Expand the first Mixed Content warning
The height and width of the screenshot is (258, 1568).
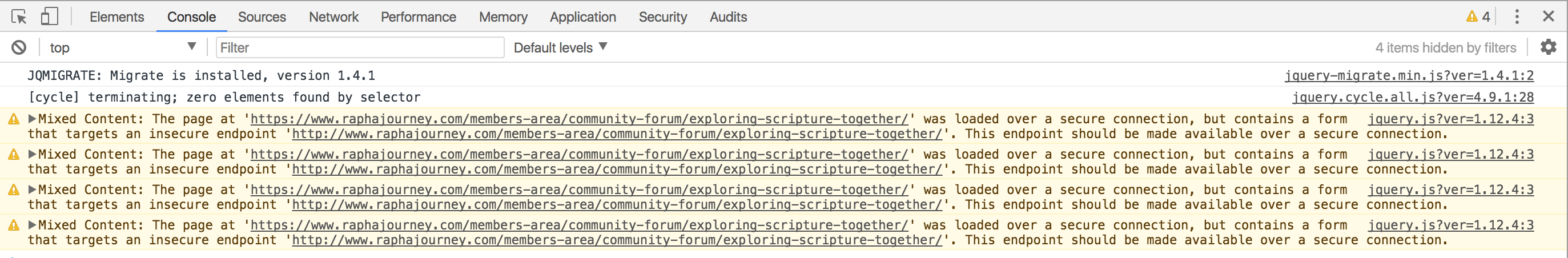click(x=32, y=119)
